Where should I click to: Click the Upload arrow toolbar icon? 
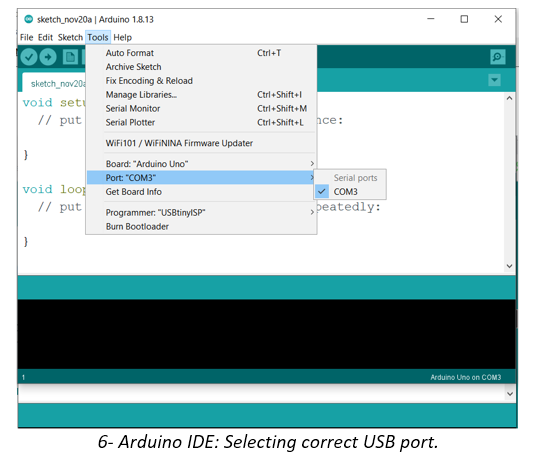pyautogui.click(x=48, y=57)
